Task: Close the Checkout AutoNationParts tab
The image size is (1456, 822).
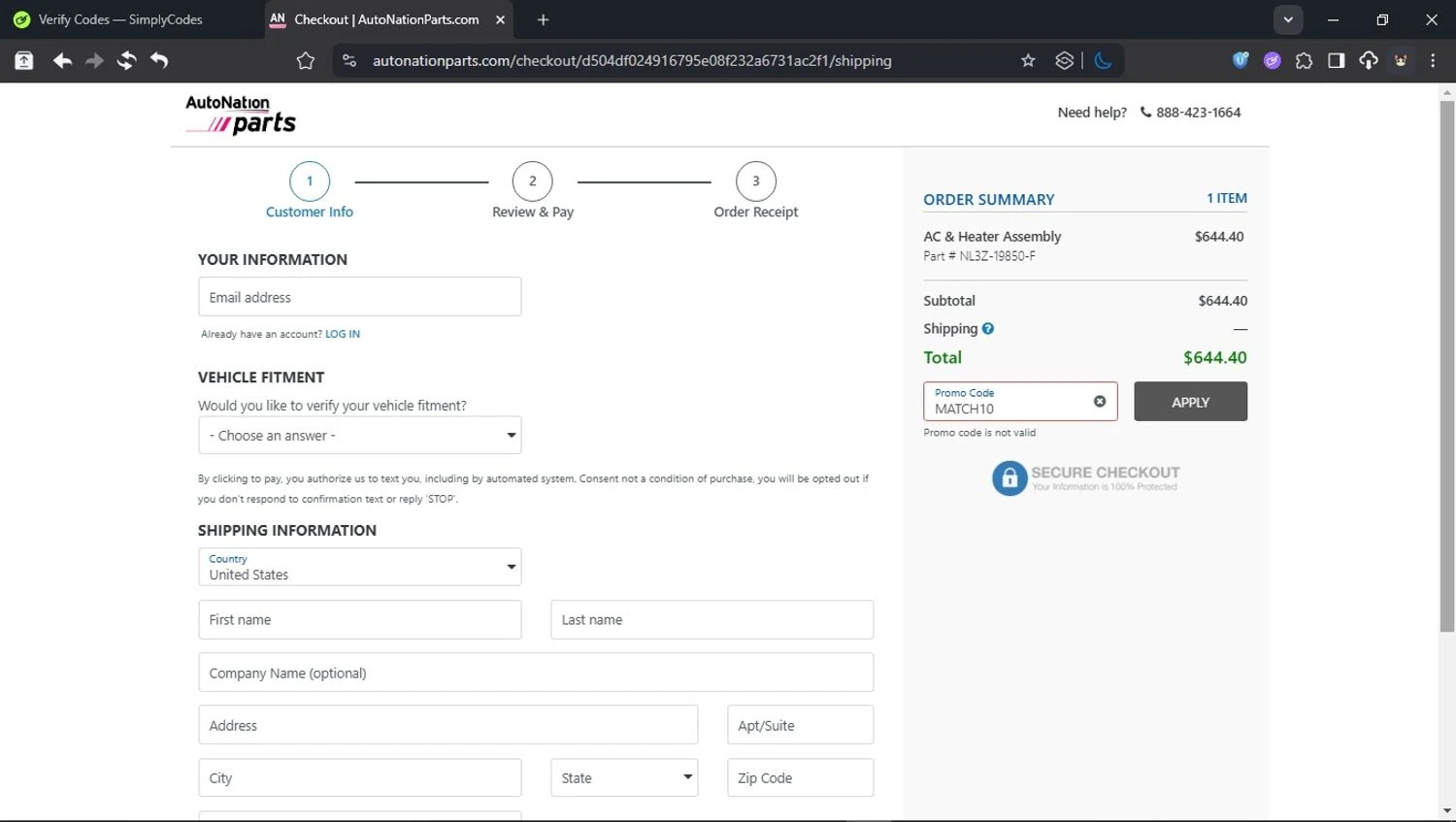Action: 500,19
